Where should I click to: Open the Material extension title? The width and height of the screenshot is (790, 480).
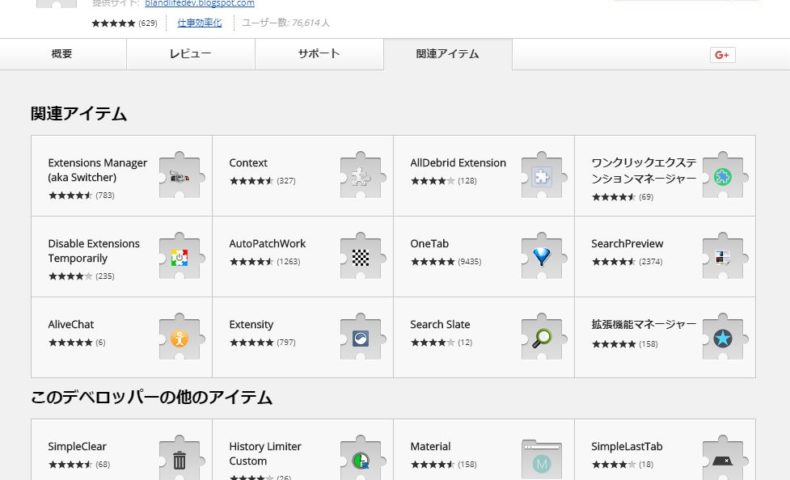[x=430, y=446]
